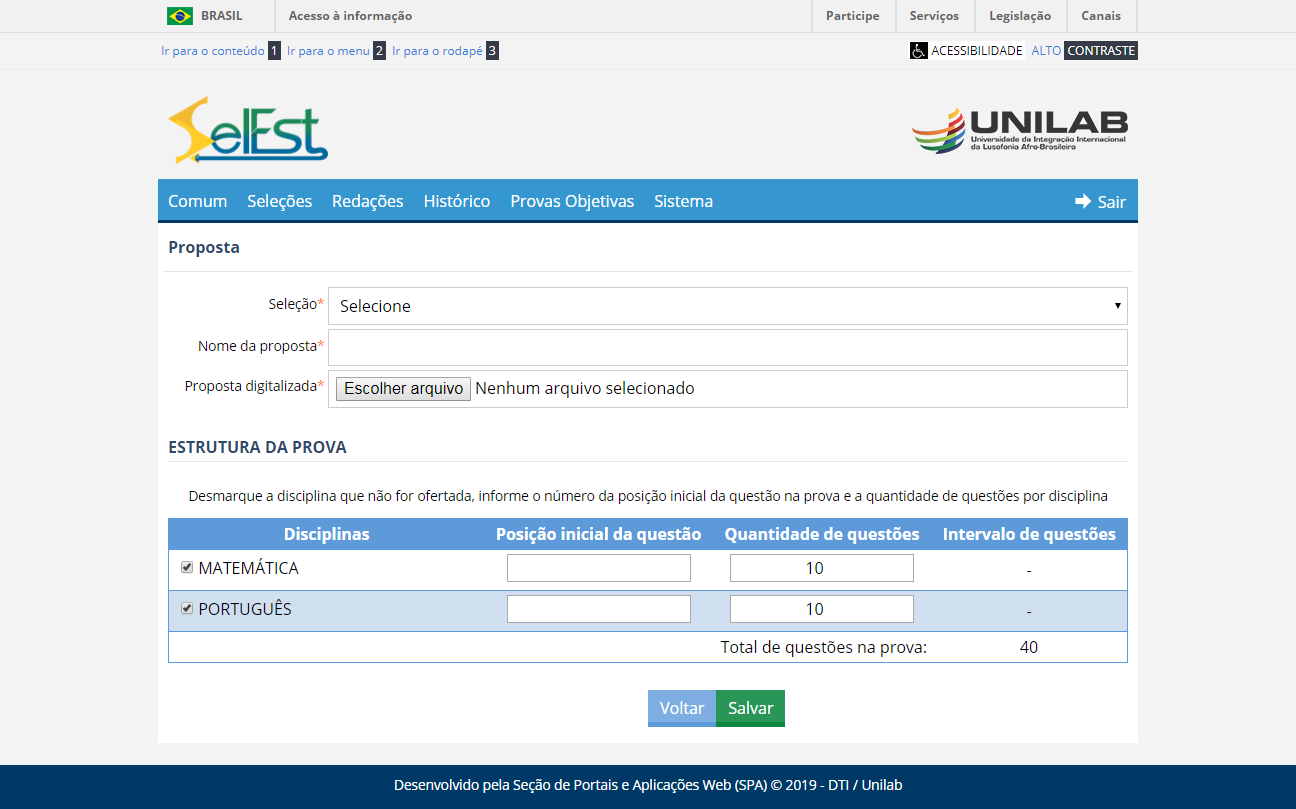Click the UNILAB university logo
This screenshot has height=809, width=1296.
[1019, 130]
